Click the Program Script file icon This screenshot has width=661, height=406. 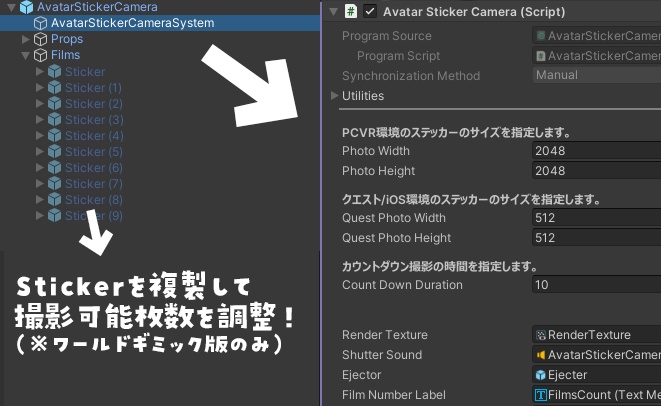point(541,56)
